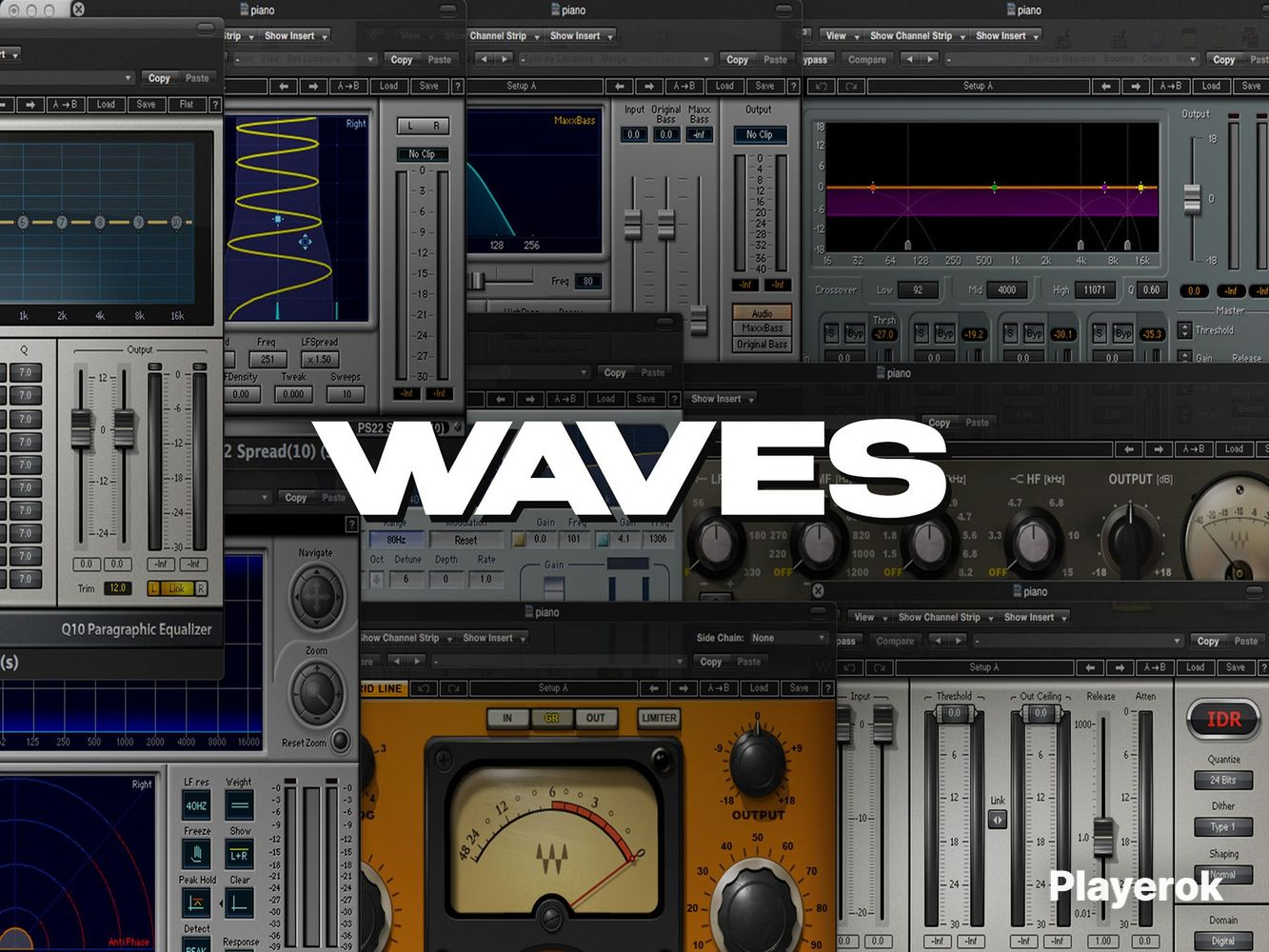This screenshot has width=1269, height=952.
Task: Click Copy in the Q10 Equalizer window
Action: pos(159,78)
